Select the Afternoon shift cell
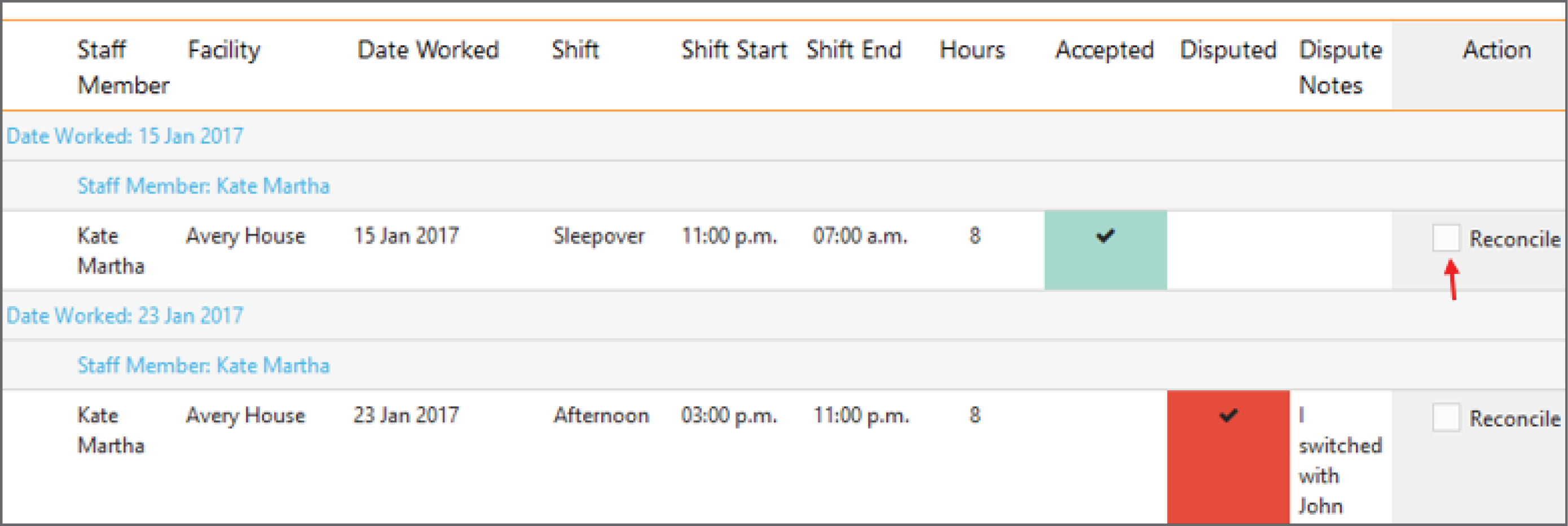1568x526 pixels. click(601, 416)
